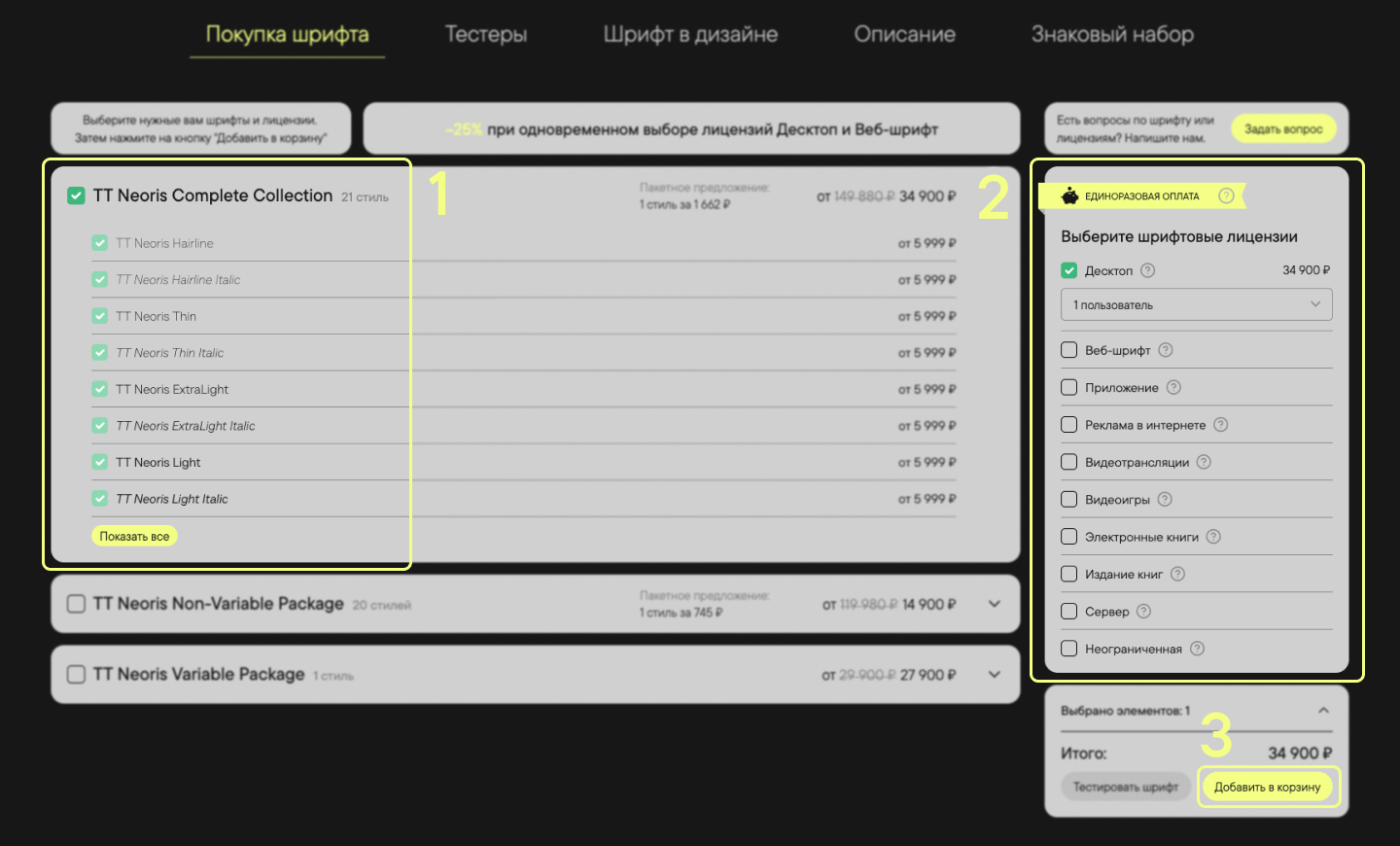This screenshot has height=846, width=1400.
Task: Expand the Non-Variable Package chevron
Action: pyautogui.click(x=995, y=604)
